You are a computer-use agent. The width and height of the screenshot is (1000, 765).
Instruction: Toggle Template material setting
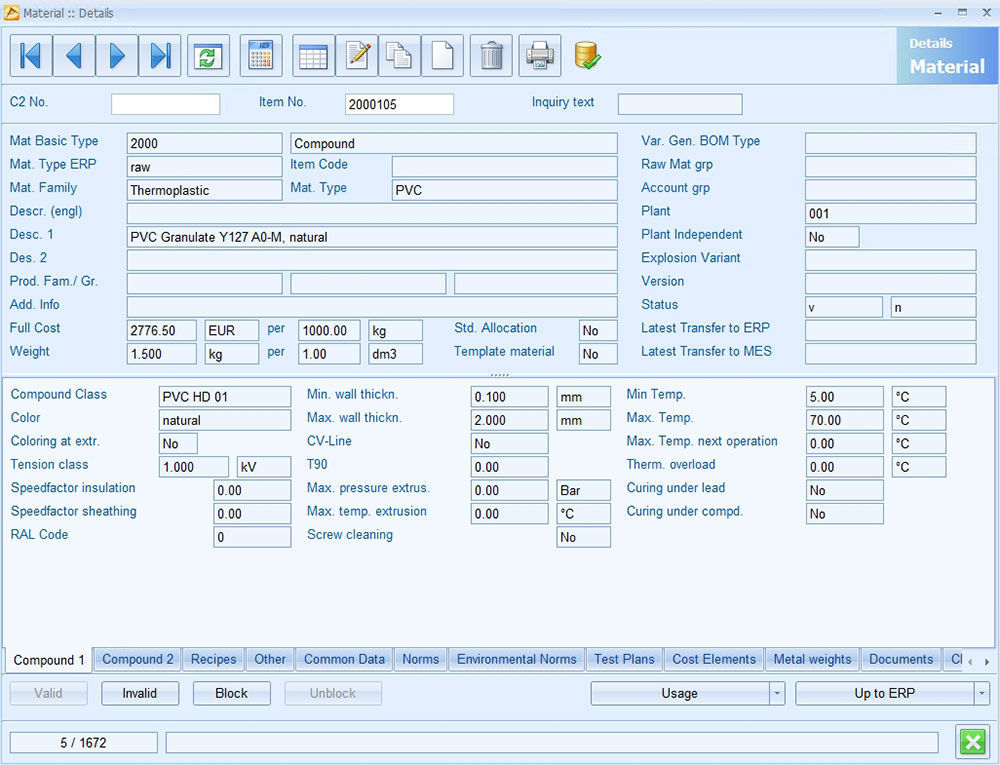(x=596, y=353)
